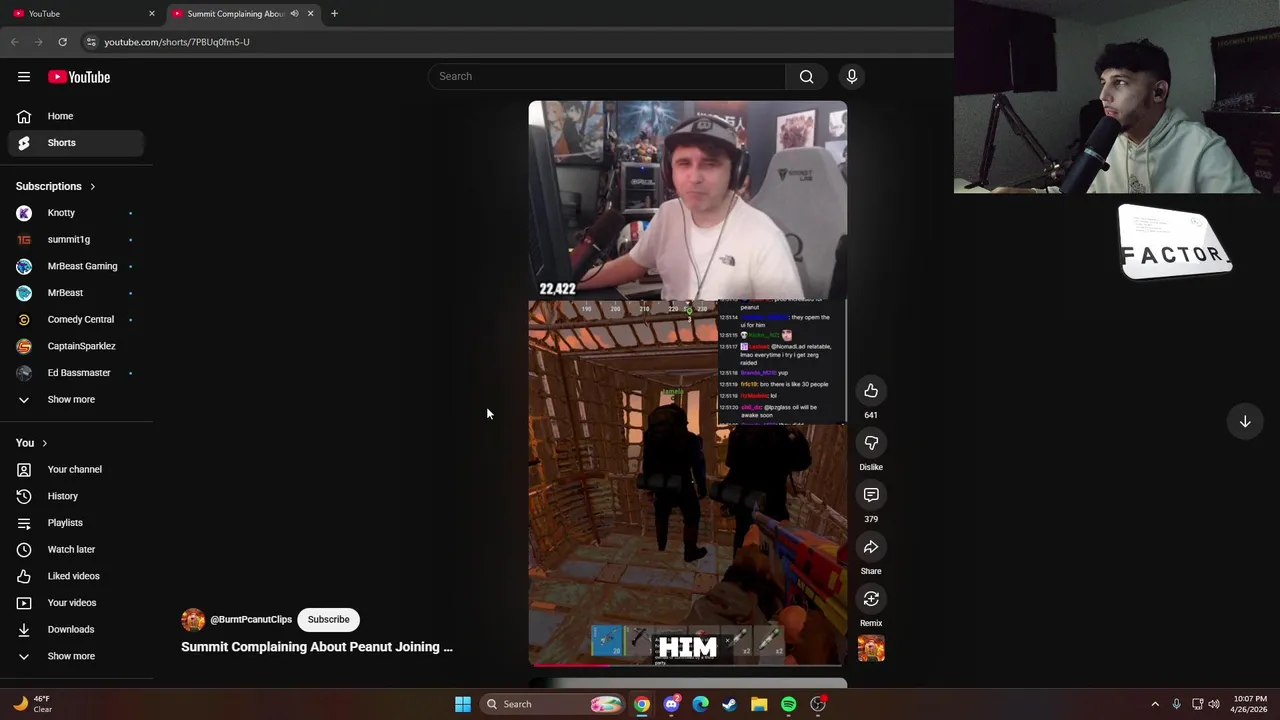
Task: Dislike the short with thumbs down
Action: (x=871, y=443)
